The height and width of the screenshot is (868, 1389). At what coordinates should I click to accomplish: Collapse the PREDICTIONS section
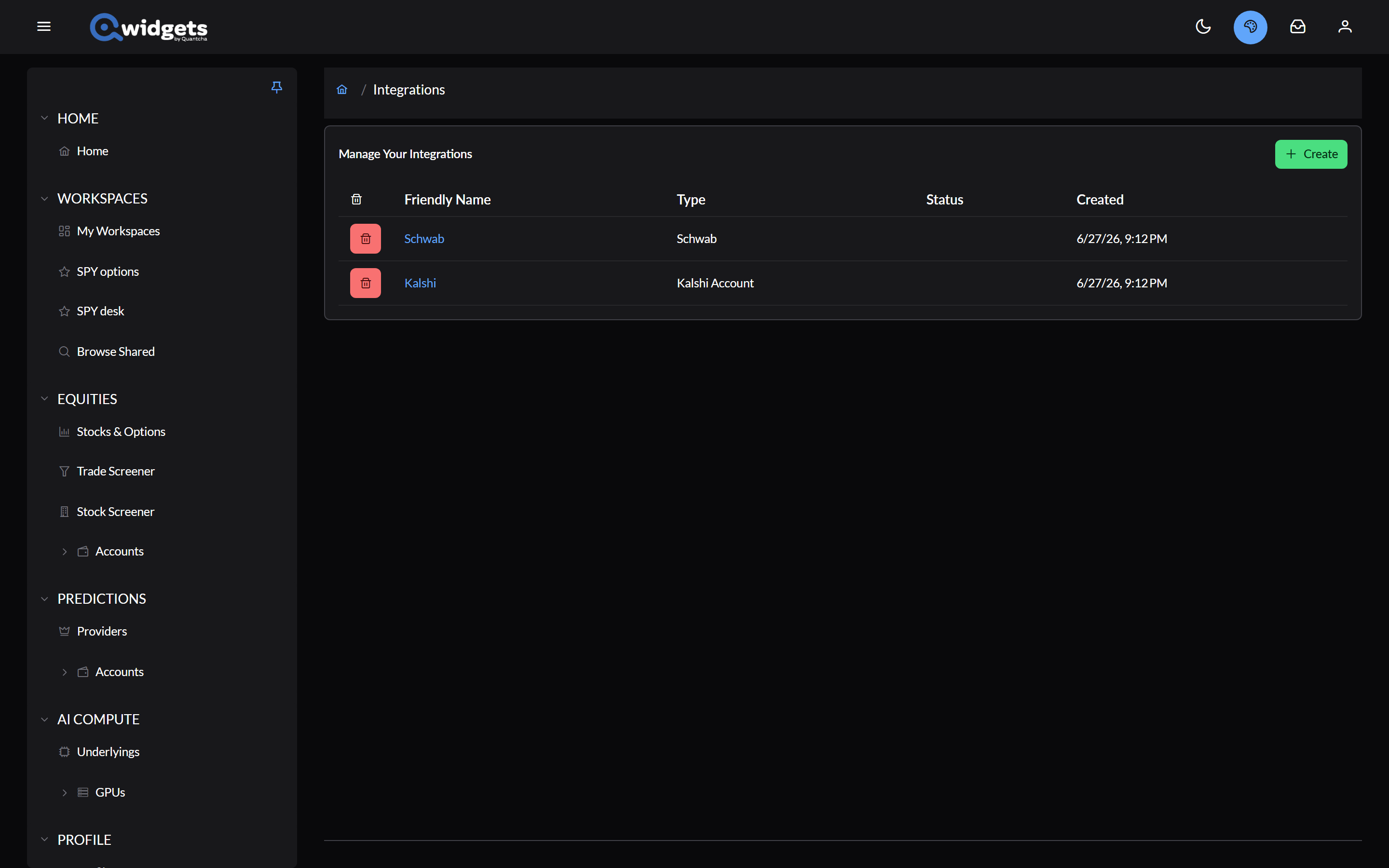pos(44,599)
